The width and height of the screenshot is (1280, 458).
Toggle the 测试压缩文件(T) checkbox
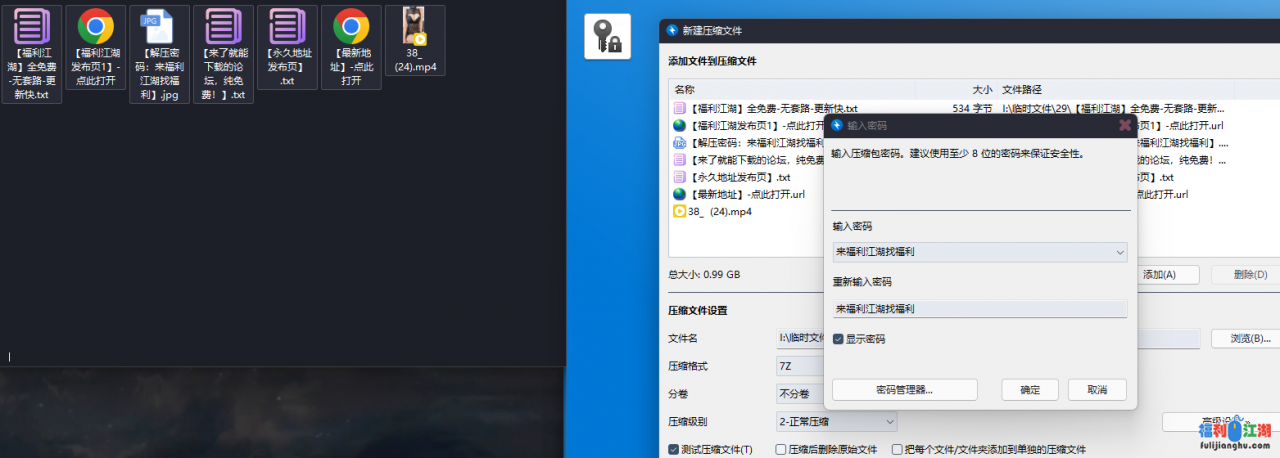(x=674, y=450)
